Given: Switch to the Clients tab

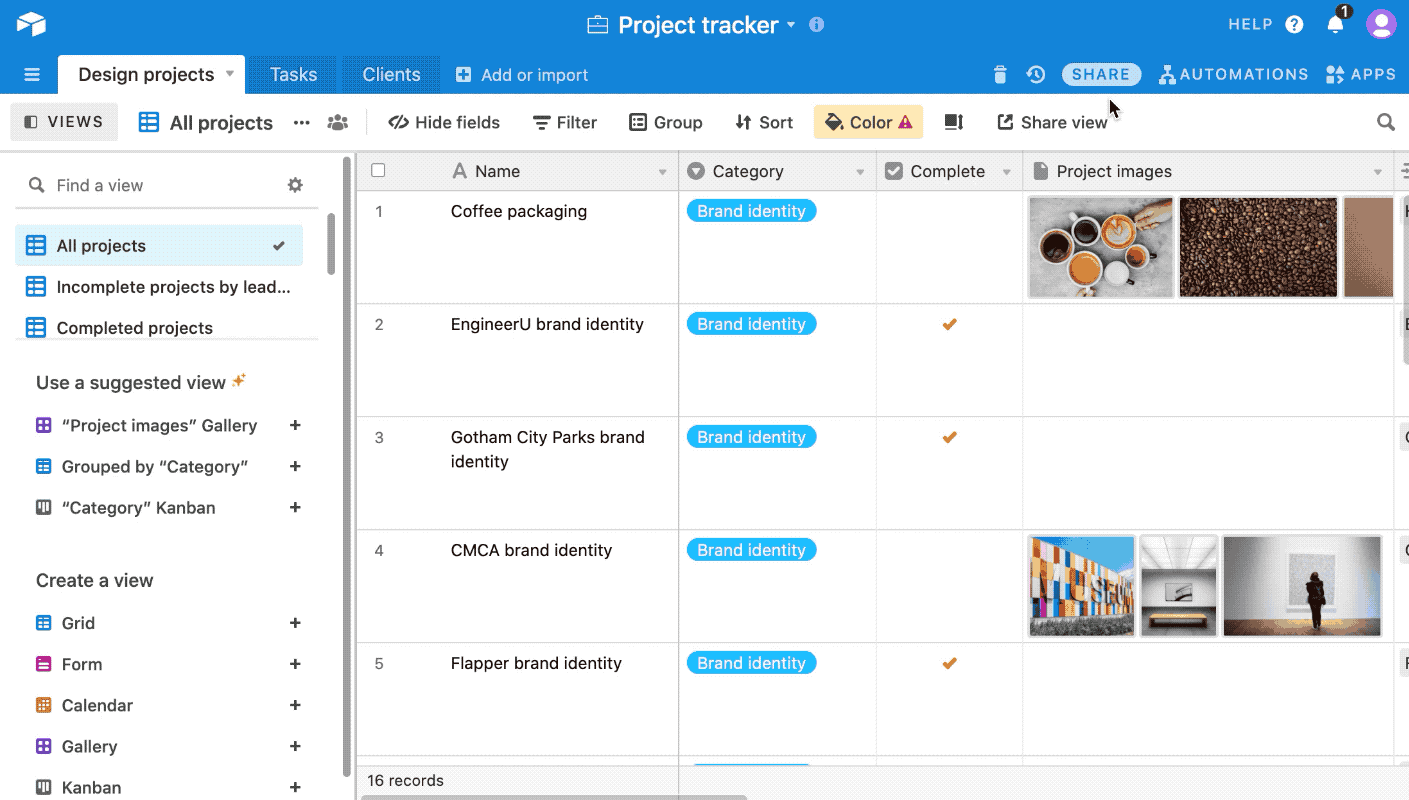Looking at the screenshot, I should (390, 74).
